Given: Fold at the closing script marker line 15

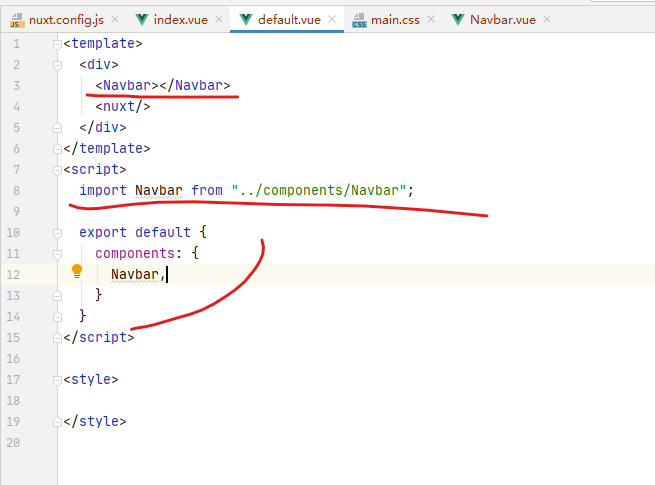Looking at the screenshot, I should [58, 338].
